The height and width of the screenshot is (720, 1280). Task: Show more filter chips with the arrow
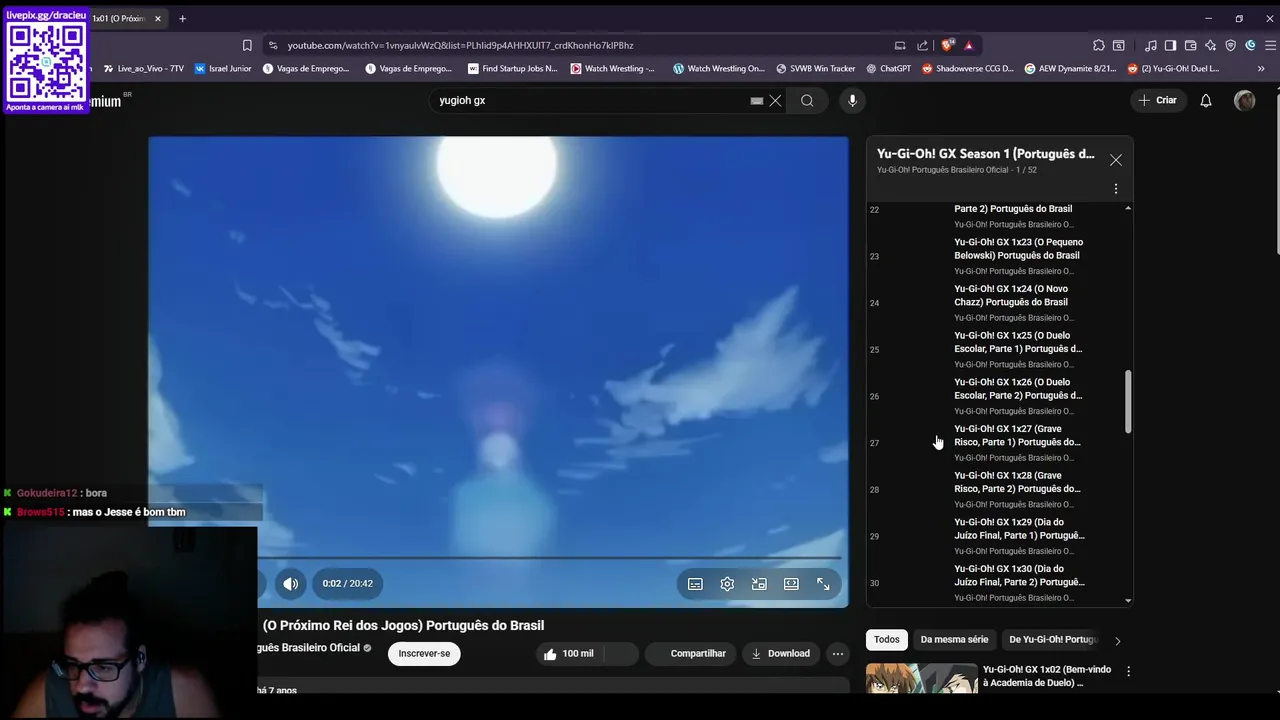pos(1118,641)
